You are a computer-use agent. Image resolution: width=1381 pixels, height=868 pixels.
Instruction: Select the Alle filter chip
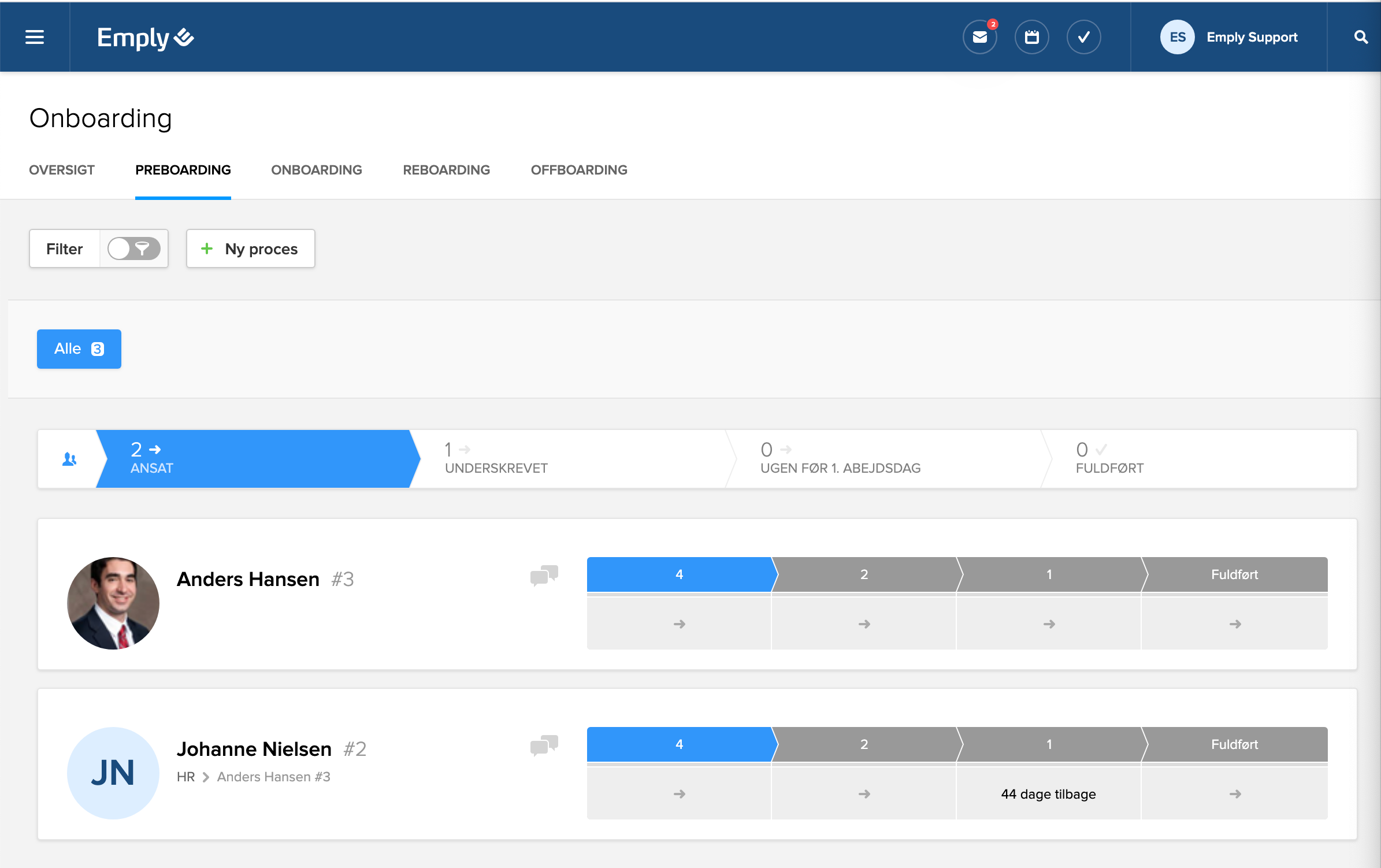tap(79, 349)
